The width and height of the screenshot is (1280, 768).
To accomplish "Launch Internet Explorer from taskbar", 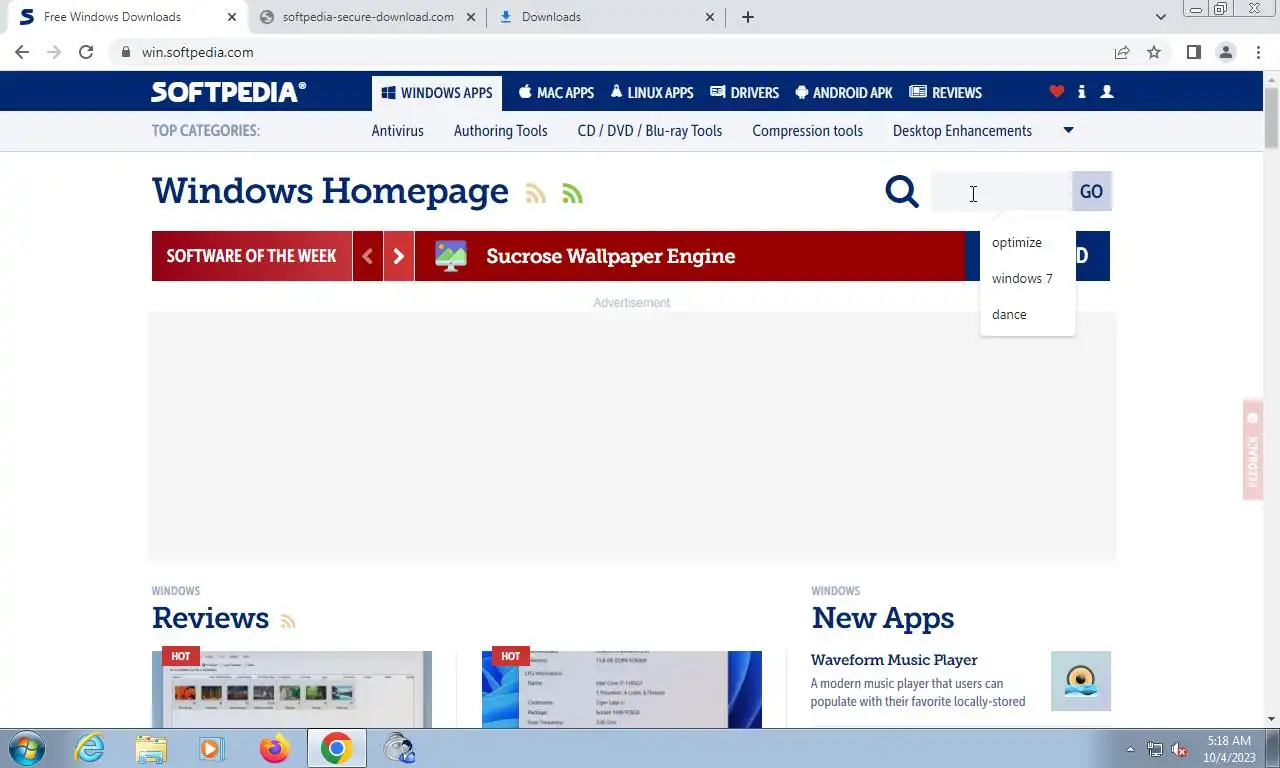I will click(90, 748).
